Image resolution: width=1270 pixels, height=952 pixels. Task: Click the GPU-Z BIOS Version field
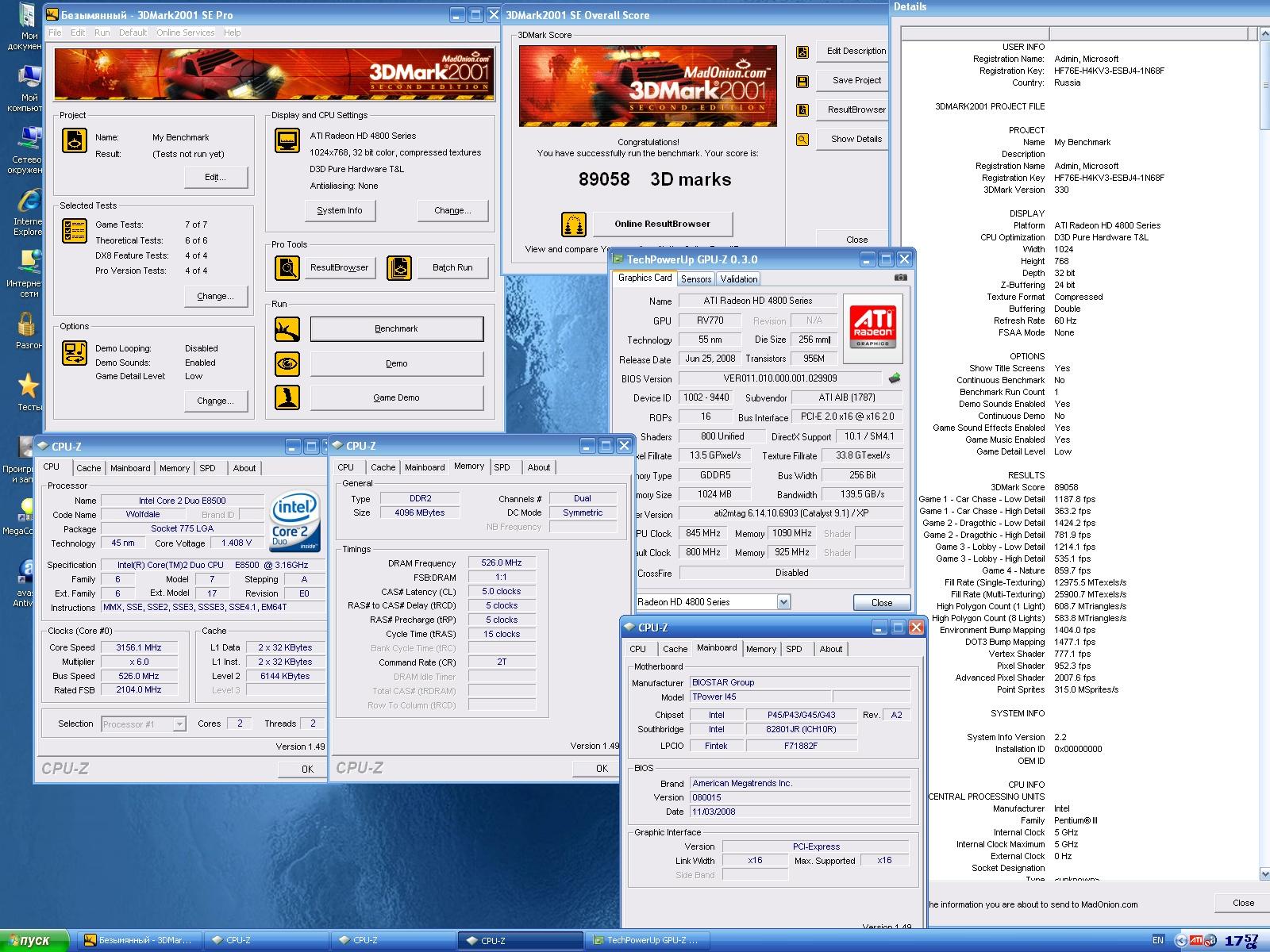pos(780,378)
